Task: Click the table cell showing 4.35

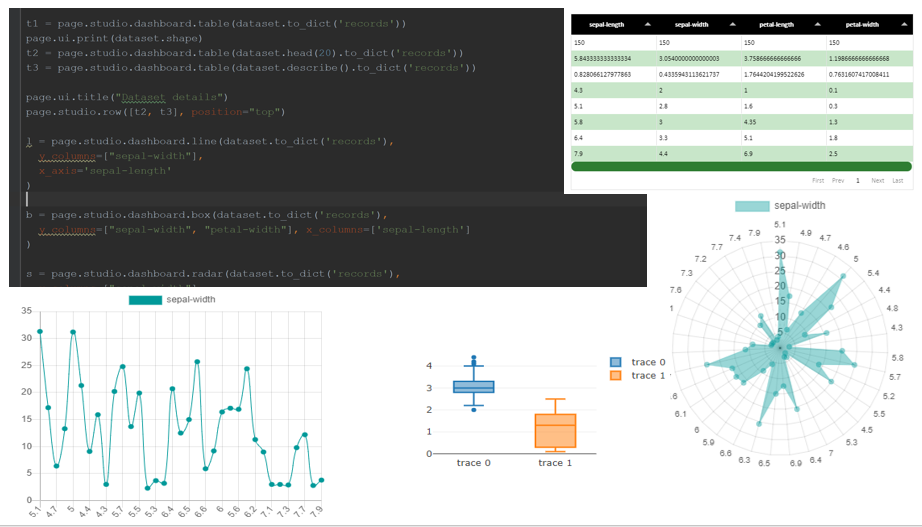Action: 751,121
